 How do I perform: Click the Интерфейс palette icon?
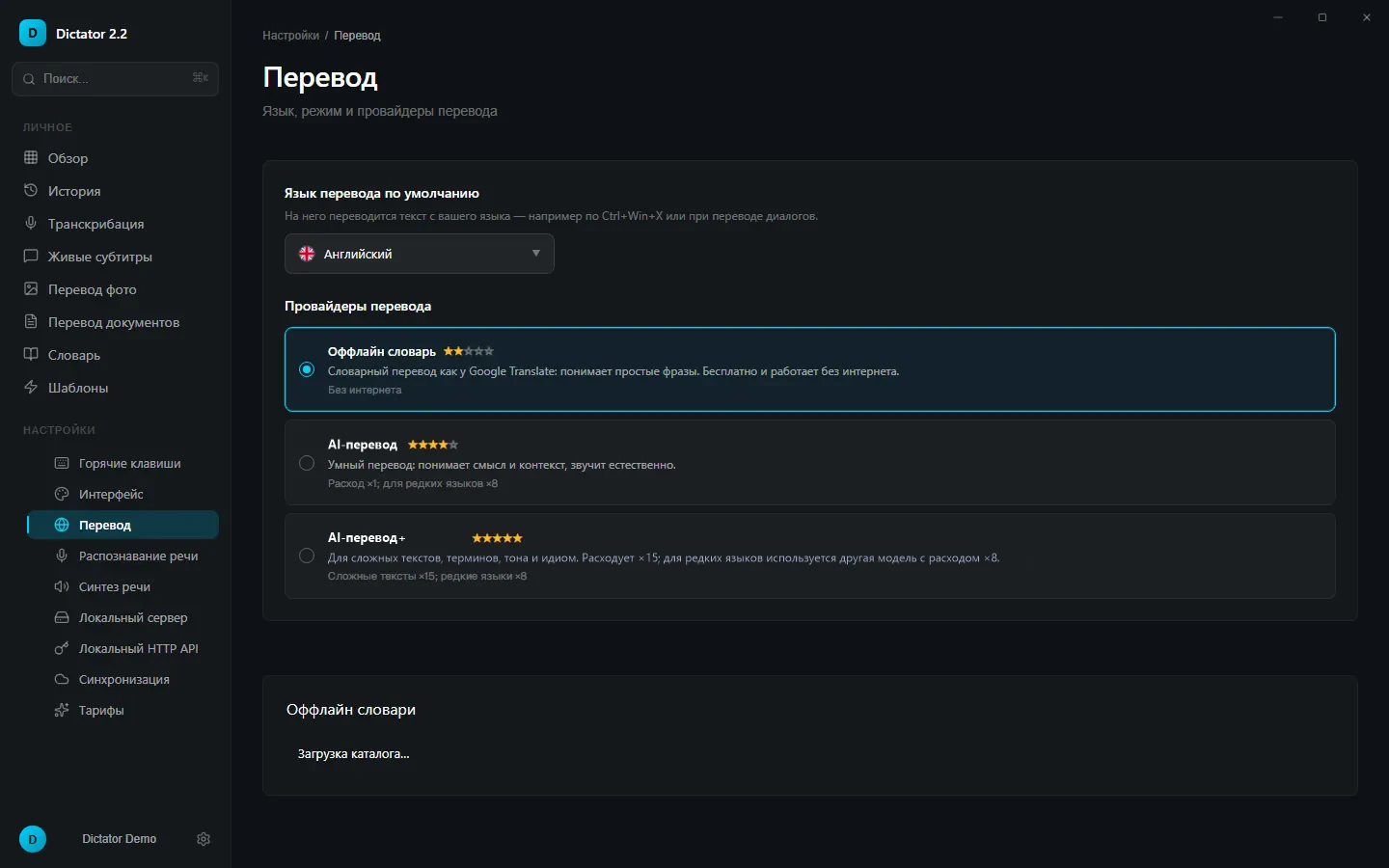tap(62, 494)
